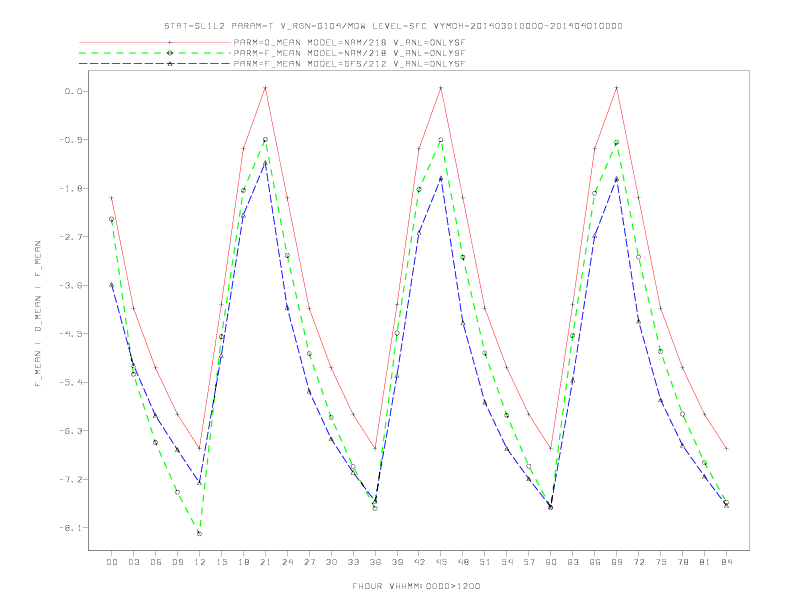Click the x-axis tick label 72
The image size is (792, 612).
638,562
